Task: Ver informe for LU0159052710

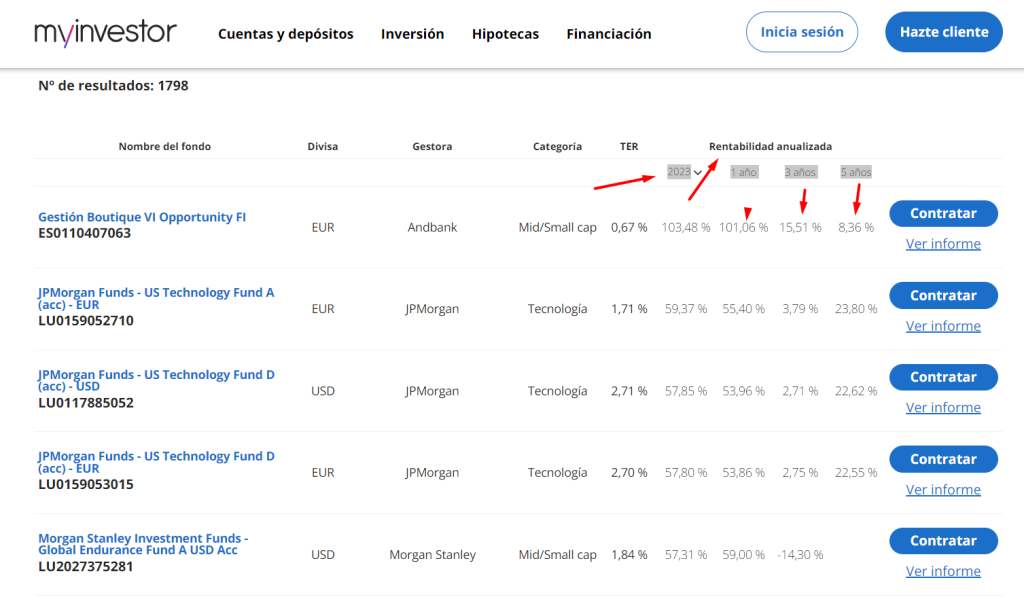Action: click(x=943, y=326)
